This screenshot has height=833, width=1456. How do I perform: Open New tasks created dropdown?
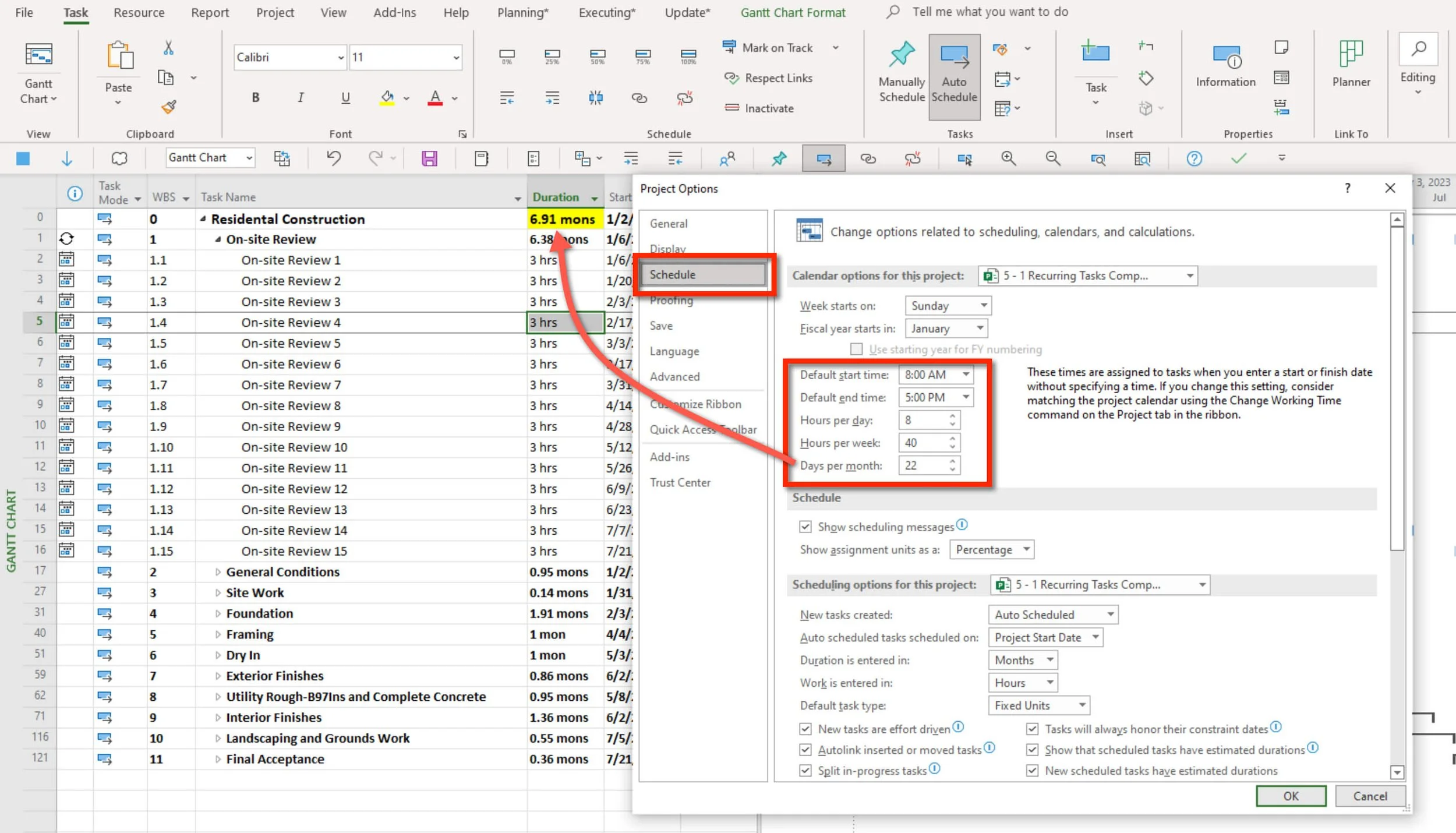(1053, 615)
